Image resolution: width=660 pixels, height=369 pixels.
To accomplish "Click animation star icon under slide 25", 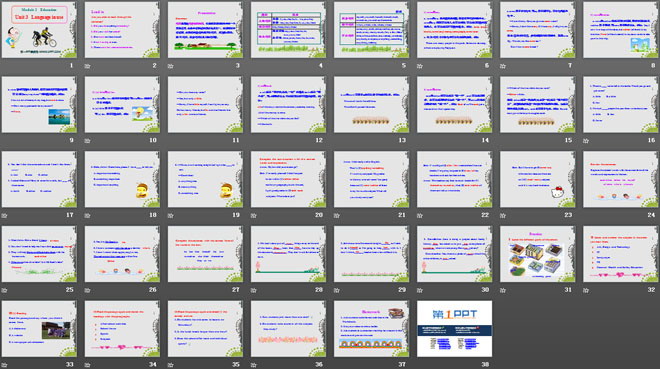I will (4, 290).
